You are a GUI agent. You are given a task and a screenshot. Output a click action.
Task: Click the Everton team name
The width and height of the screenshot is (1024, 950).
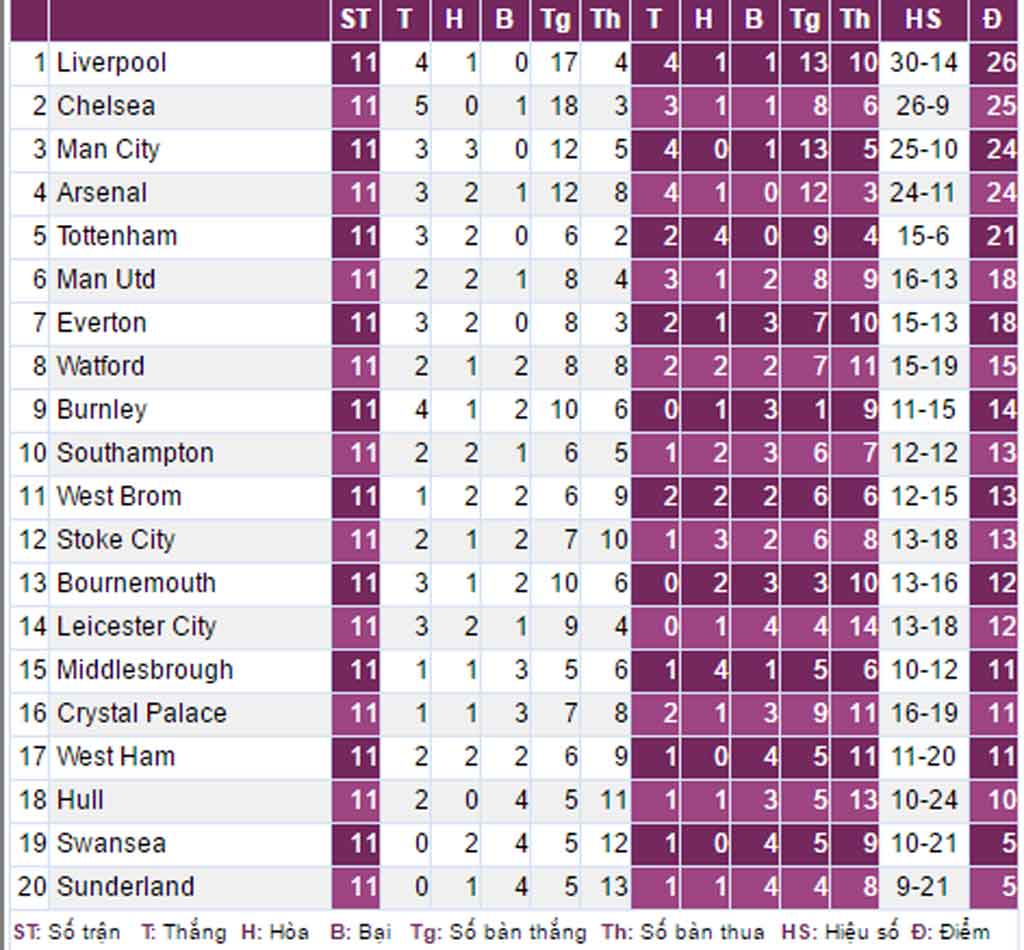[x=101, y=323]
